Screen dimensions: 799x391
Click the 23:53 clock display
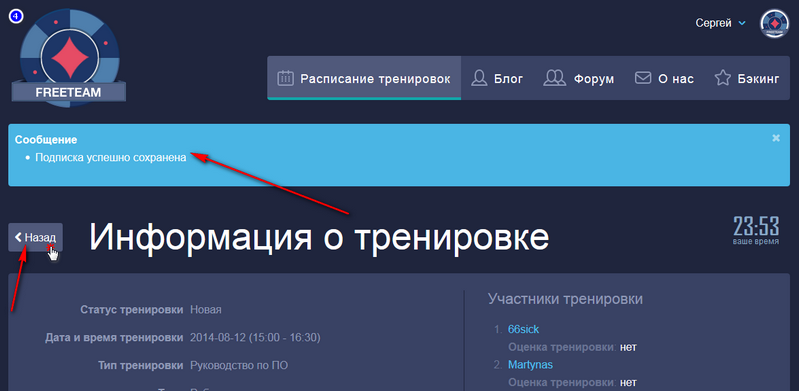click(756, 230)
